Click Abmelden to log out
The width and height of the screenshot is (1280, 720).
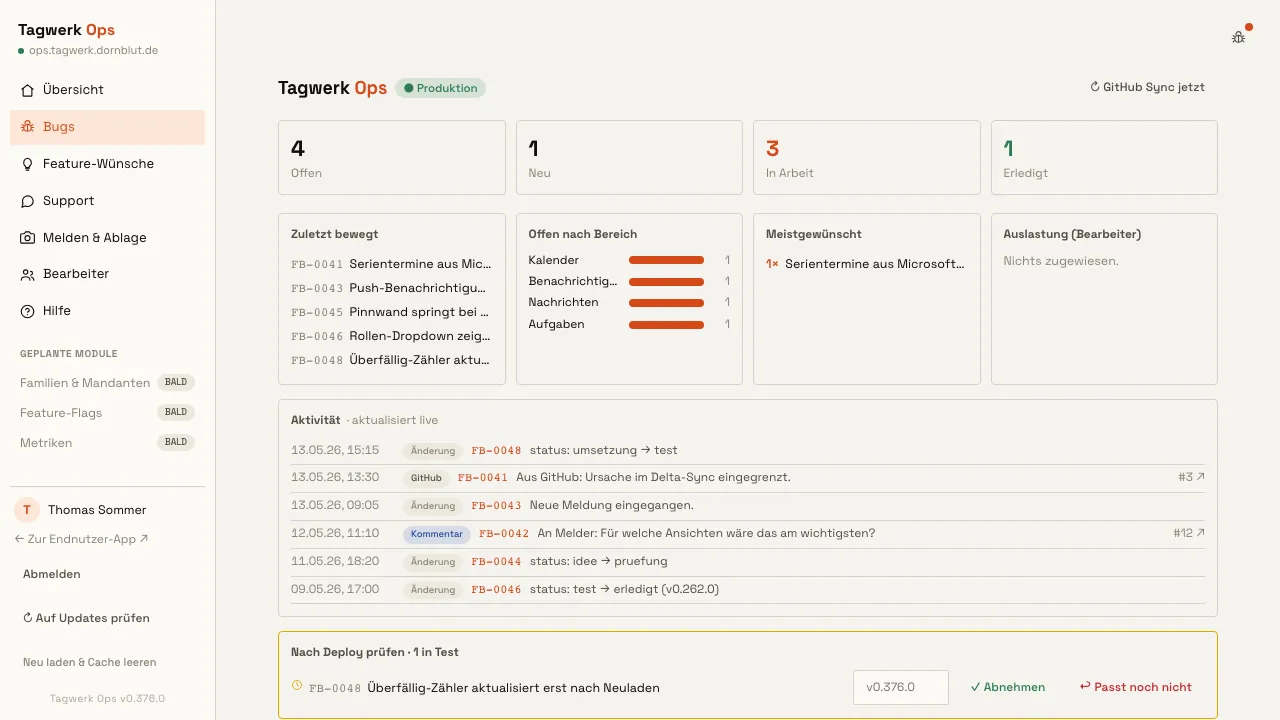tap(52, 575)
